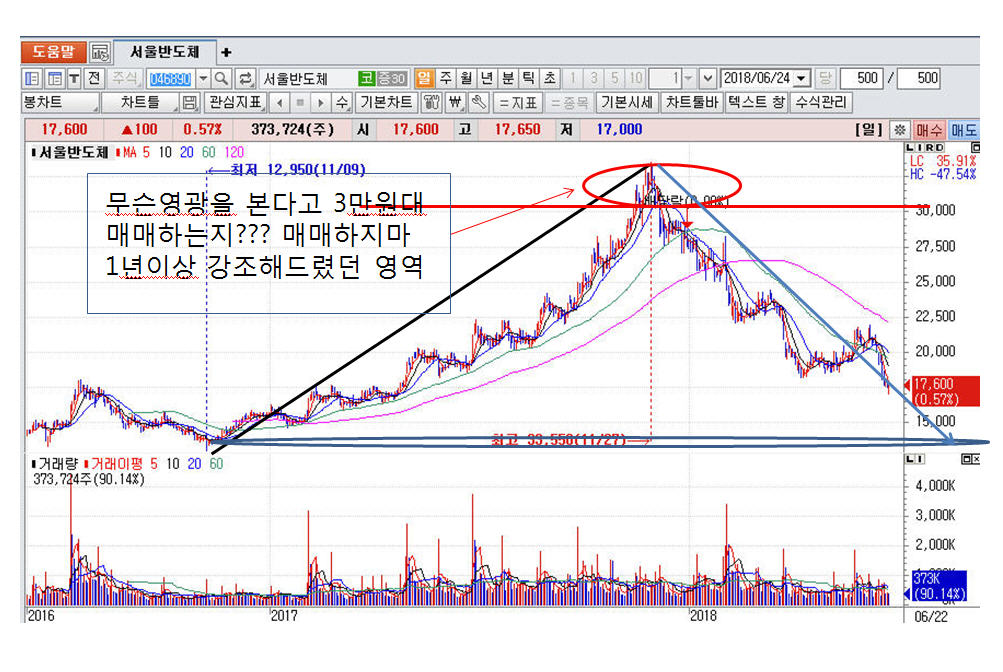The width and height of the screenshot is (1003, 672).
Task: Click the asterisk settings icon beside 매수
Action: (x=900, y=130)
